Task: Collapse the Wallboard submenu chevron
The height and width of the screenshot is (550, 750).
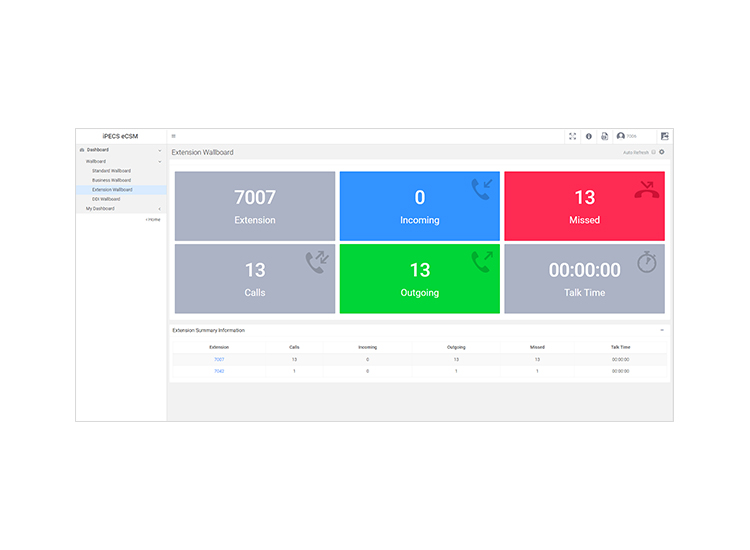Action: click(160, 162)
